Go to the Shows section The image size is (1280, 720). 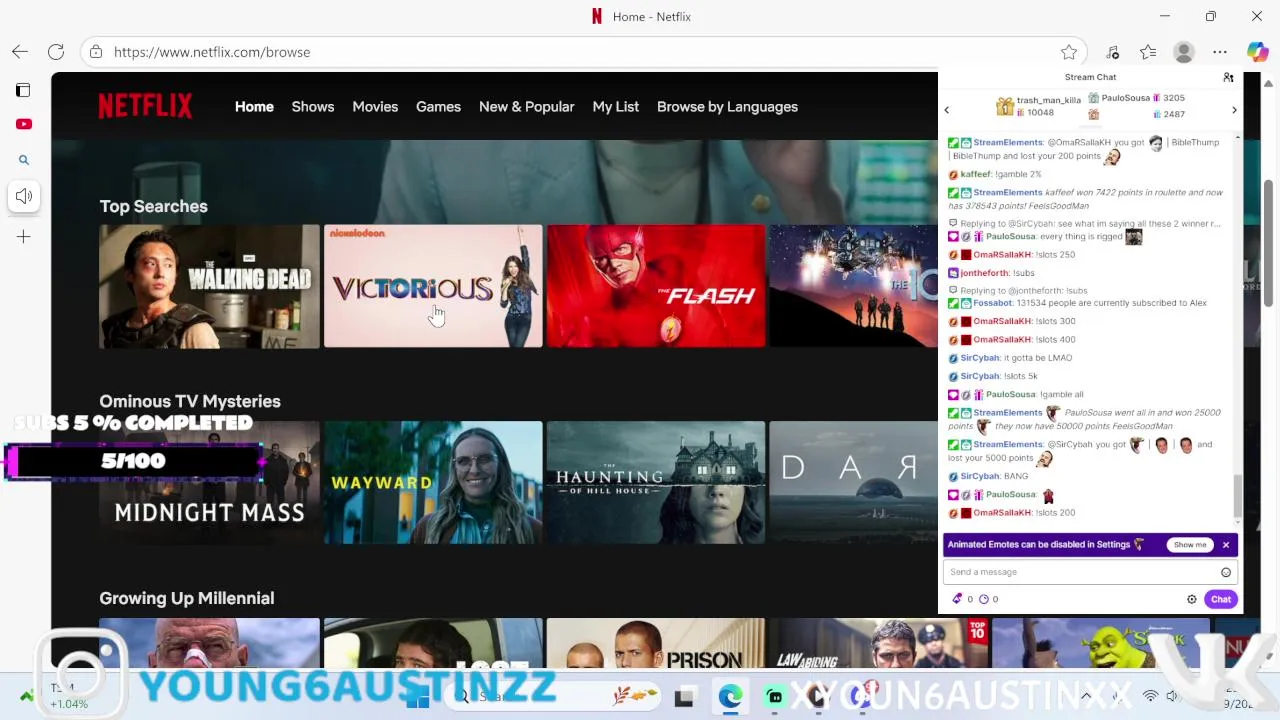coord(313,107)
